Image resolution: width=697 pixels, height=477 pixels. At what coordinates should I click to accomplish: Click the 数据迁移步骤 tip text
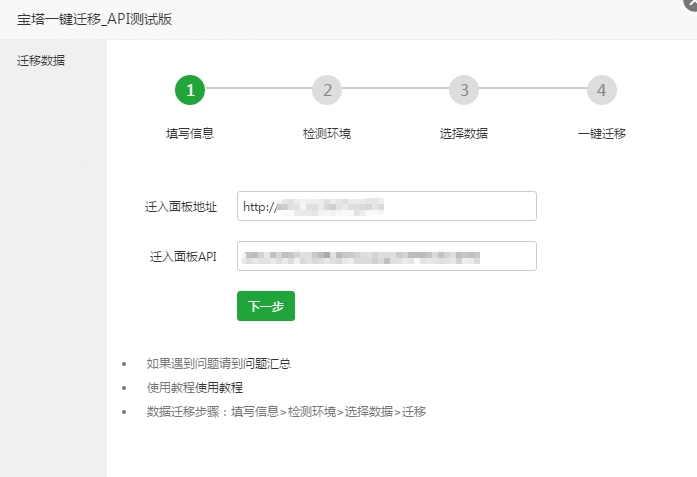286,412
